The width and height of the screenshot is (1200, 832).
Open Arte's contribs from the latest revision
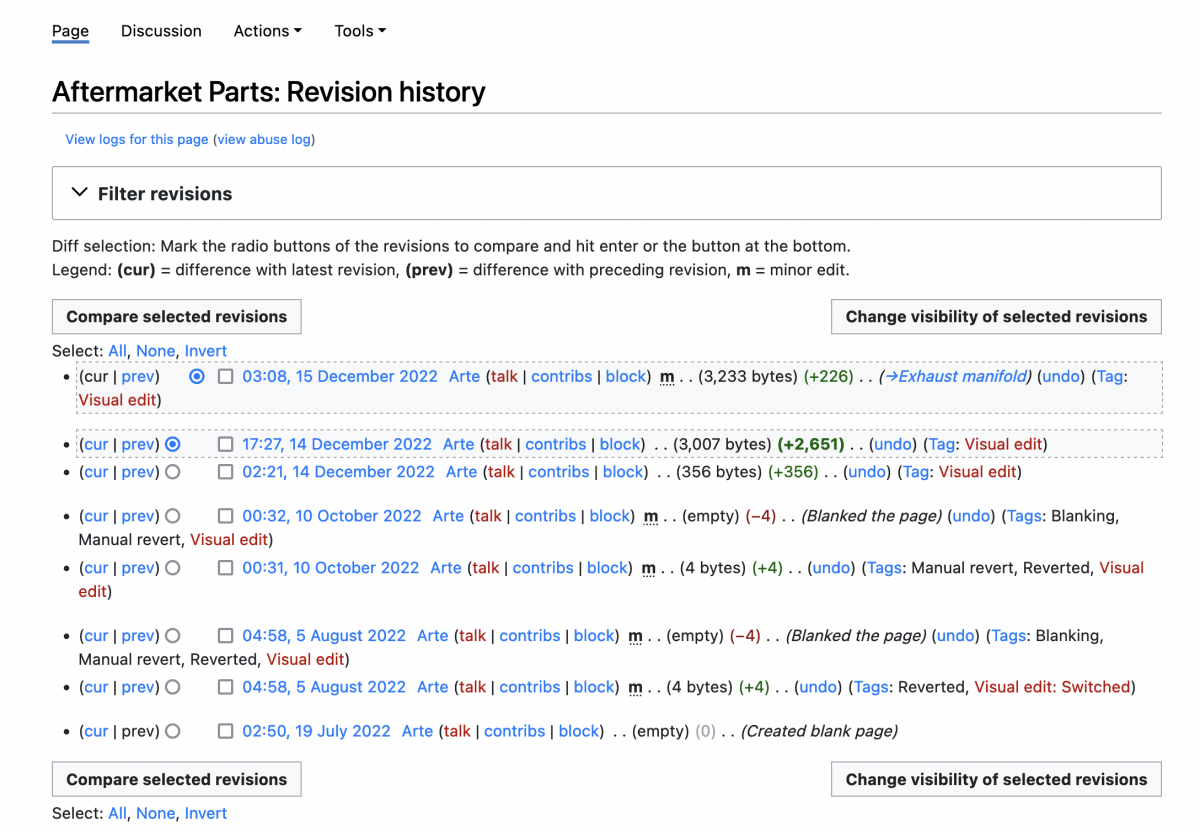click(x=561, y=376)
